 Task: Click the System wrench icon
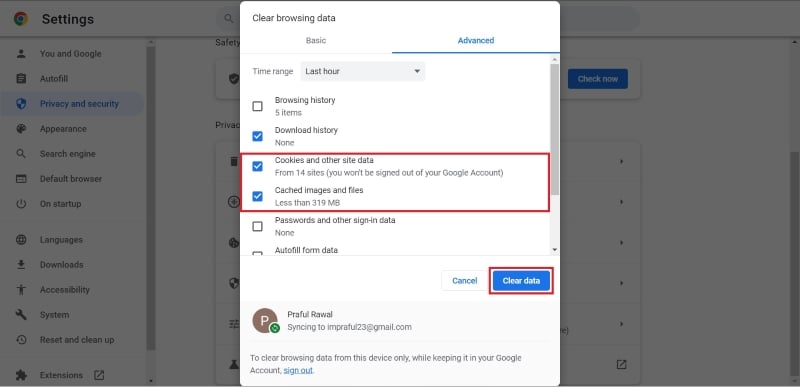(21, 315)
